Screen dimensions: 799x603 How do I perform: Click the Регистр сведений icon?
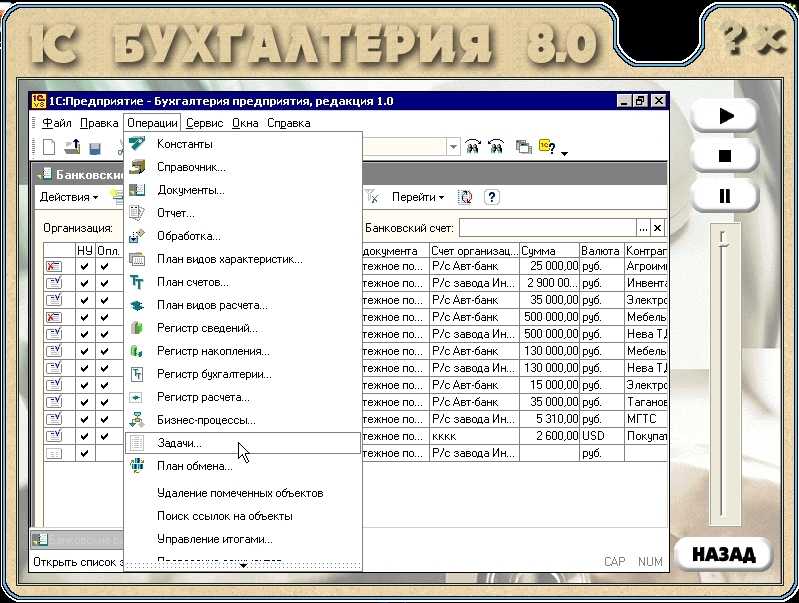point(137,328)
